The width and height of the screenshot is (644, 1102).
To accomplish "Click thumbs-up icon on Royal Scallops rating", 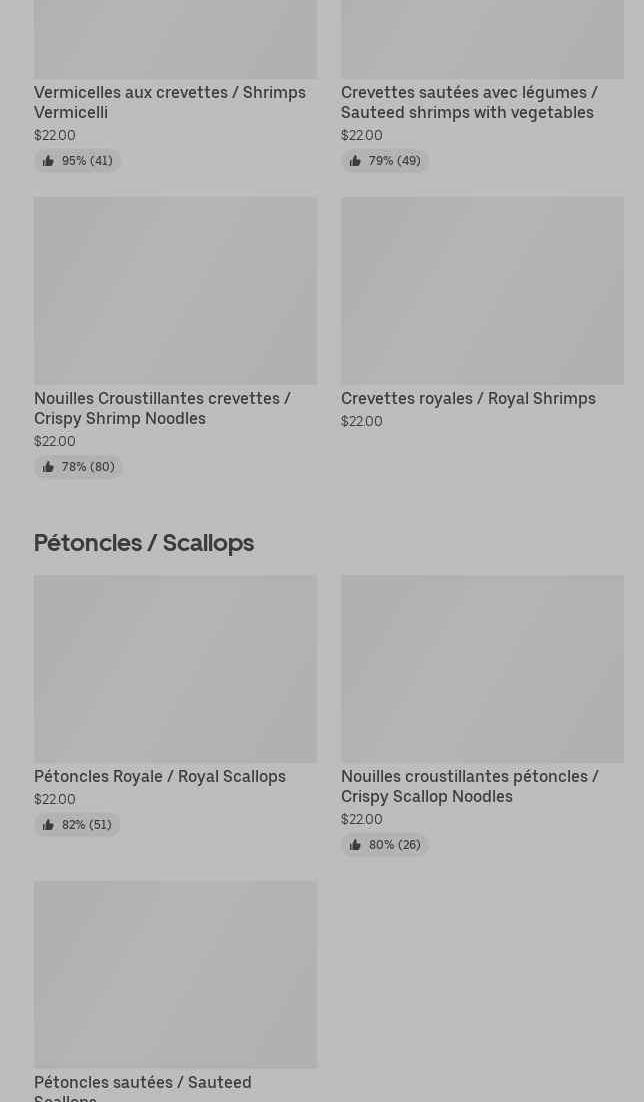I will pyautogui.click(x=48, y=825).
